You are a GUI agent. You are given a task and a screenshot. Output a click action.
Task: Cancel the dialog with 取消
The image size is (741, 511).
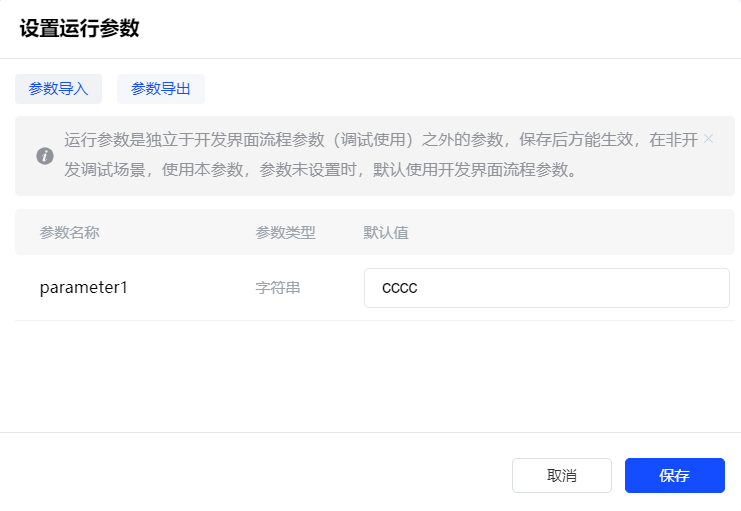[x=561, y=476]
